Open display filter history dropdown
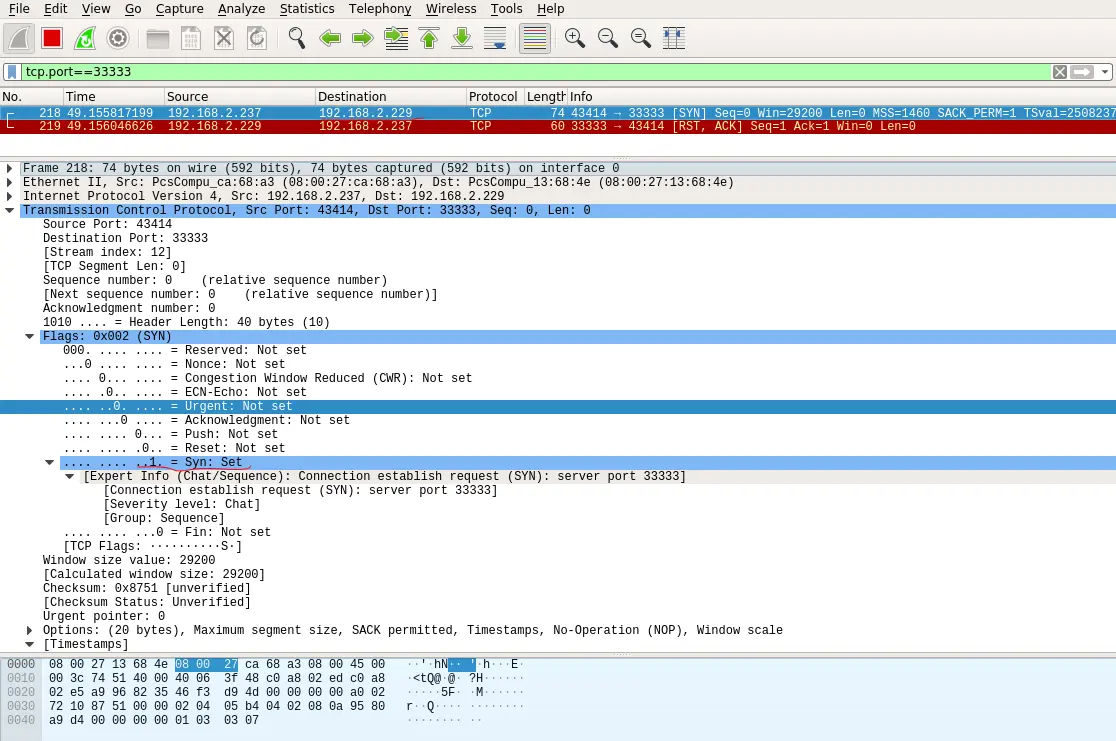This screenshot has height=741, width=1116. 1105,72
